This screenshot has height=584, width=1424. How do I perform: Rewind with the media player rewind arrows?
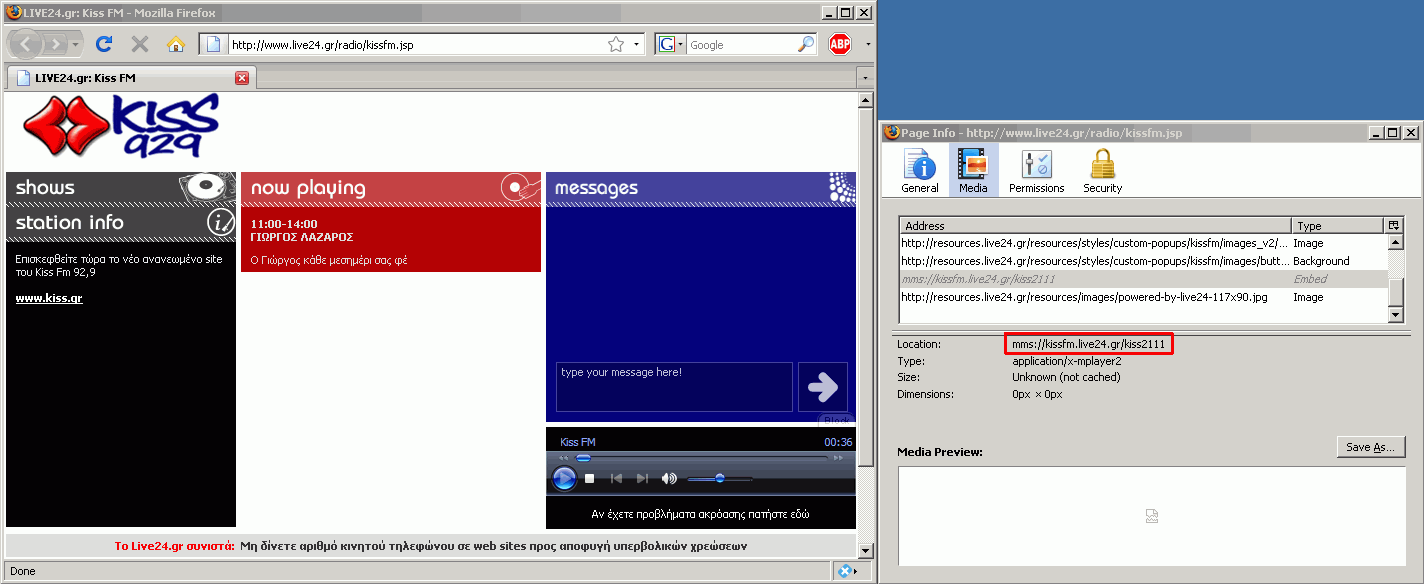click(563, 458)
